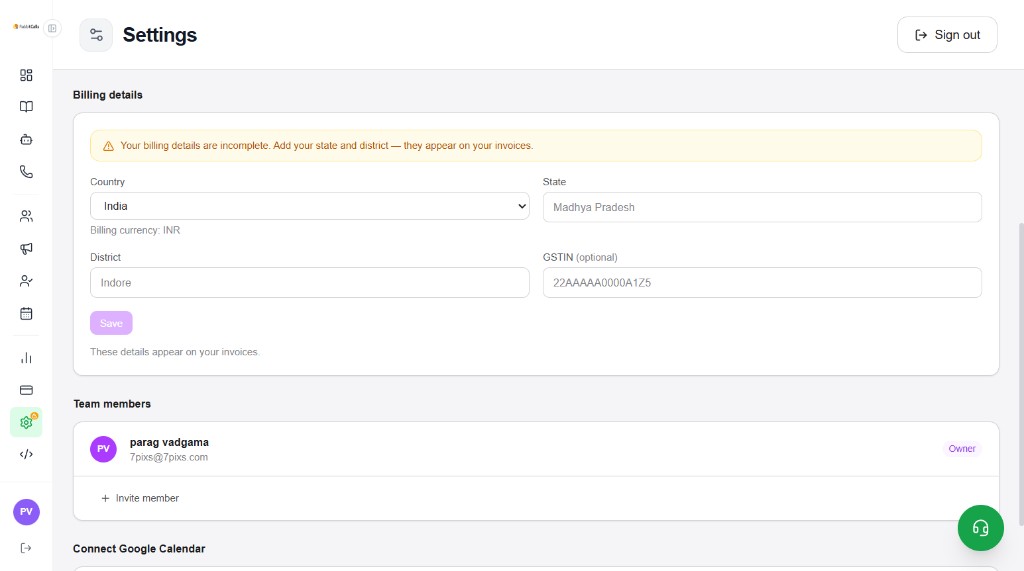Select the settings gear icon in sidebar
The image size is (1024, 571).
pyautogui.click(x=26, y=422)
